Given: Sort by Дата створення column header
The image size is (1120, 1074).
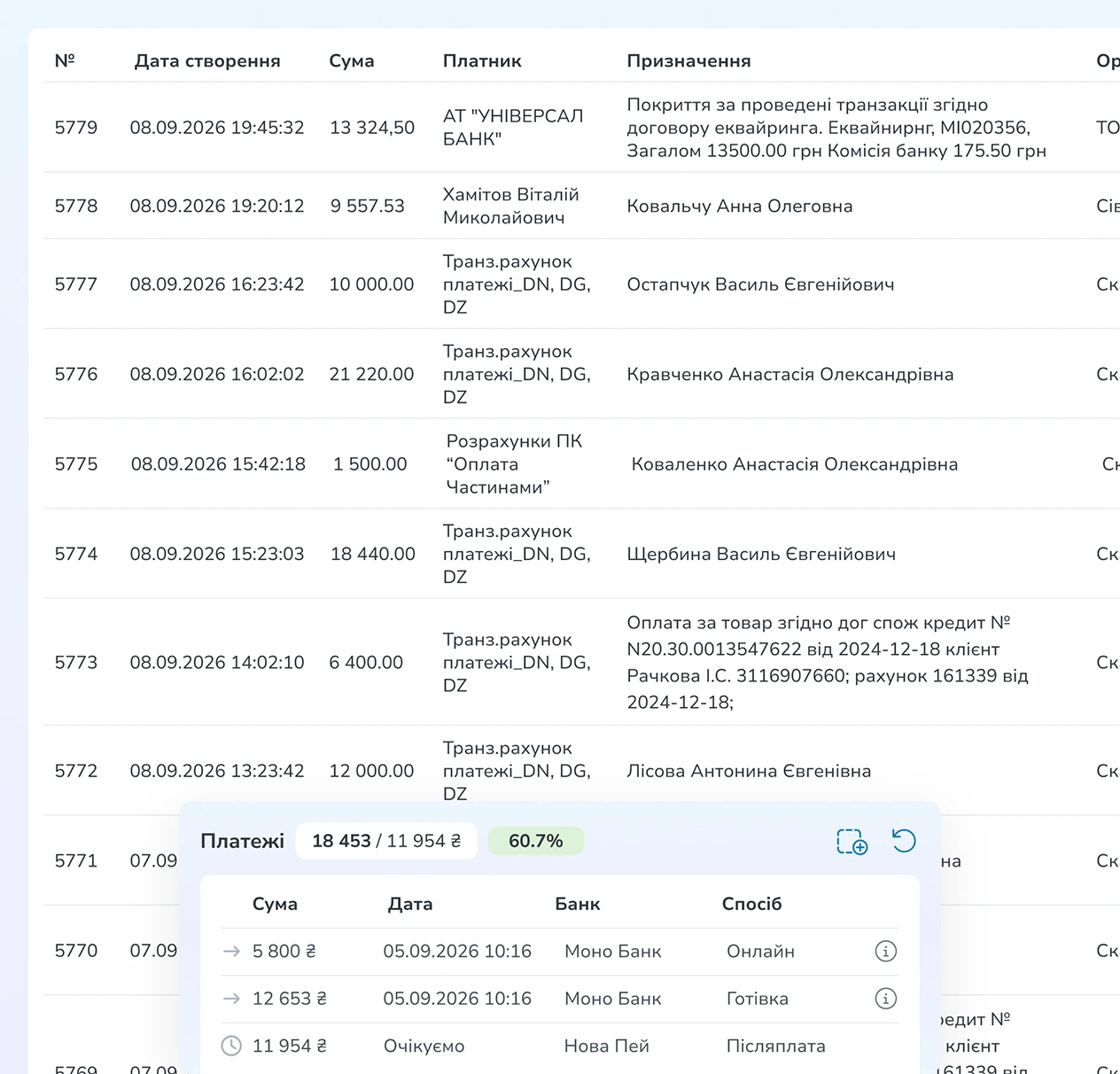Looking at the screenshot, I should (x=207, y=61).
